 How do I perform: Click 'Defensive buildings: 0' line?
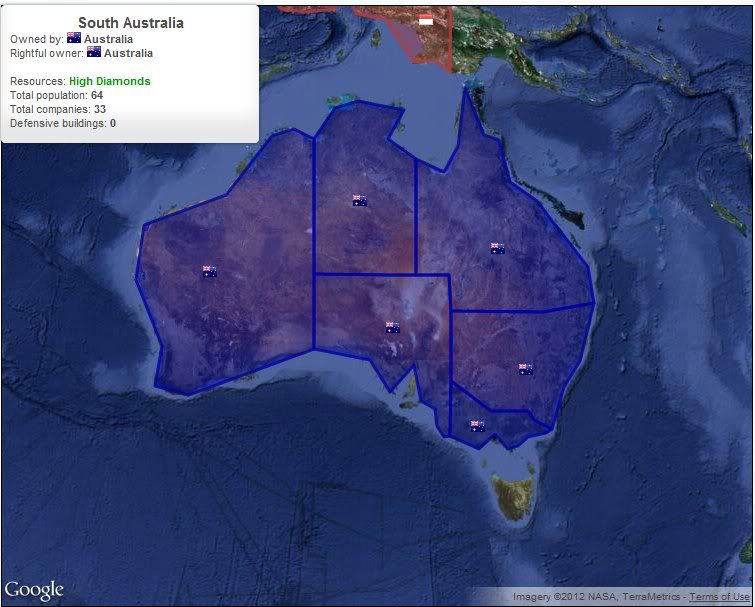coord(63,123)
